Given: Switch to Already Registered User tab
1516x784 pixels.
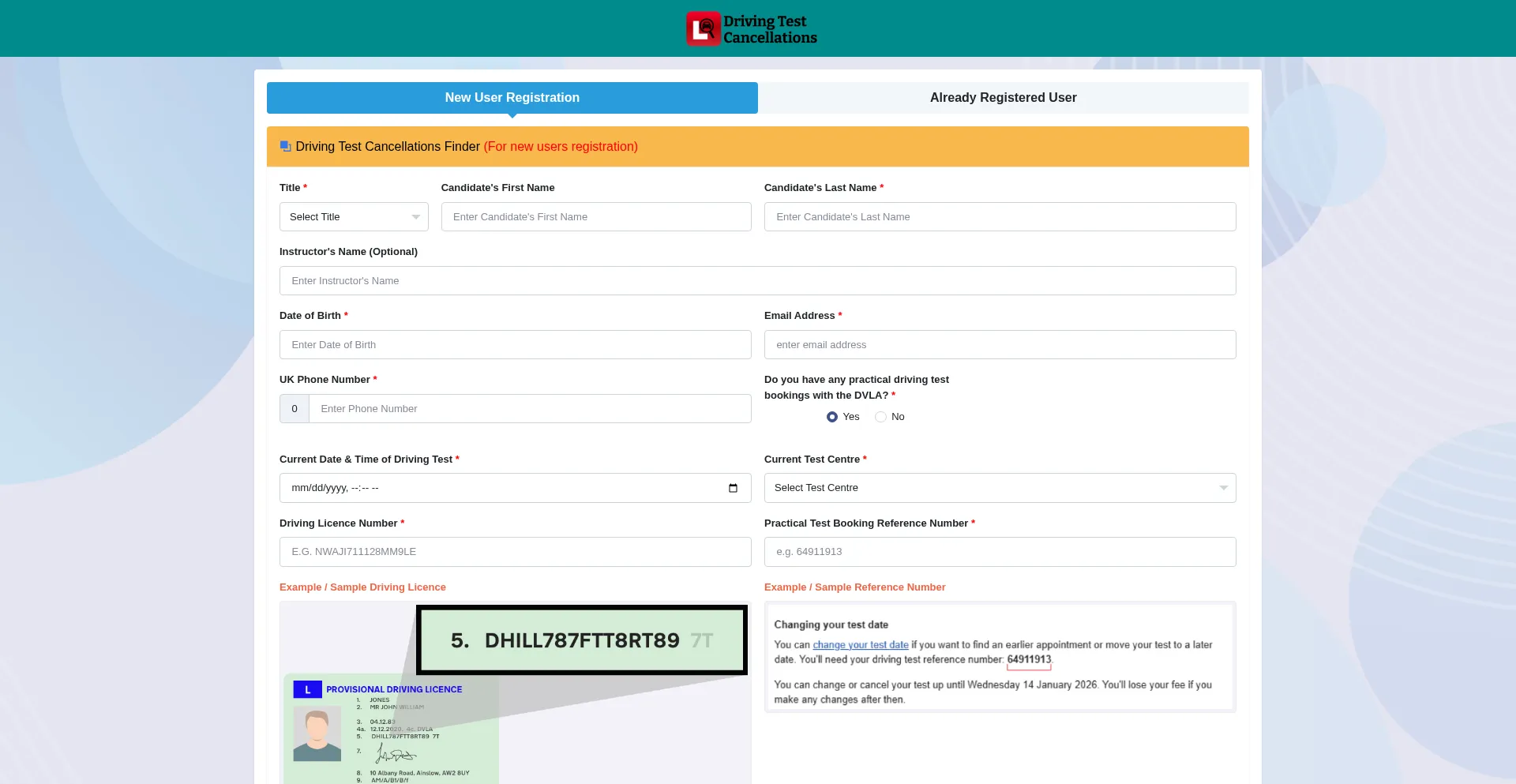Looking at the screenshot, I should [x=1004, y=98].
